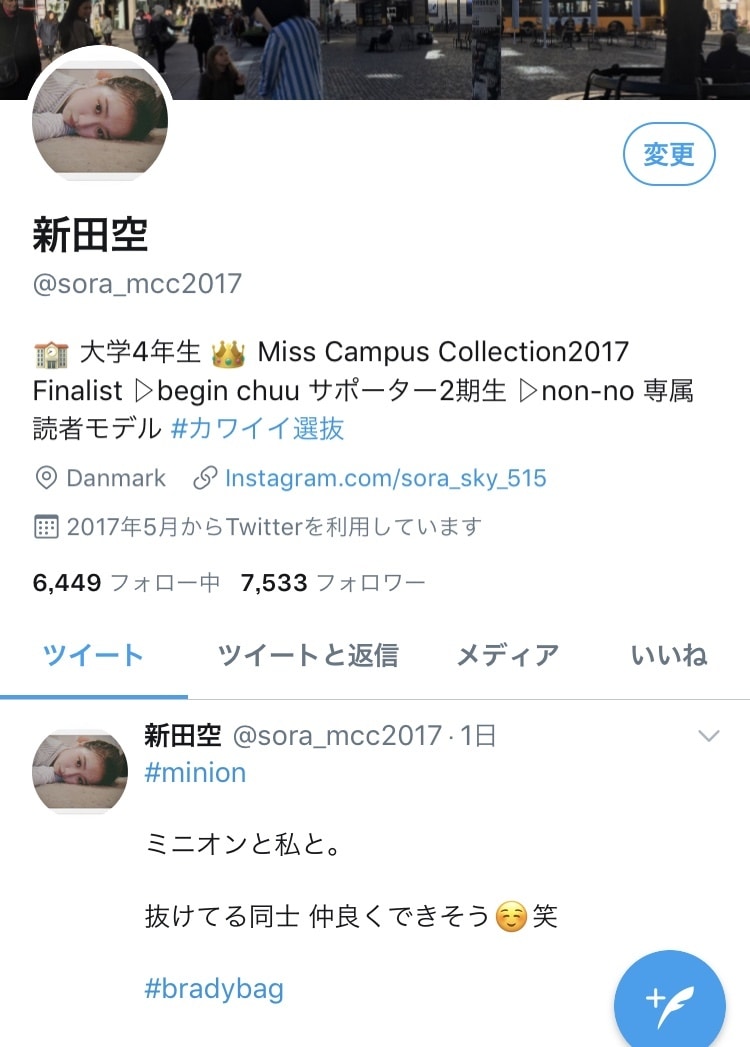Open the #minion hashtag in tweet
This screenshot has width=750, height=1047.
(195, 773)
